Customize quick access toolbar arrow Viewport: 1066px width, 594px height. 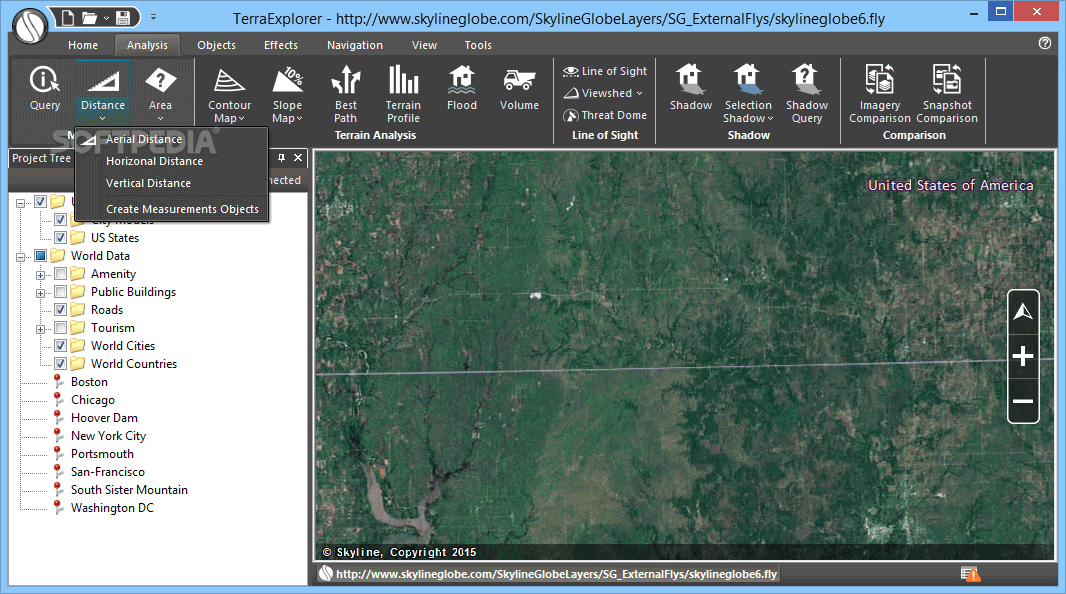pyautogui.click(x=153, y=17)
